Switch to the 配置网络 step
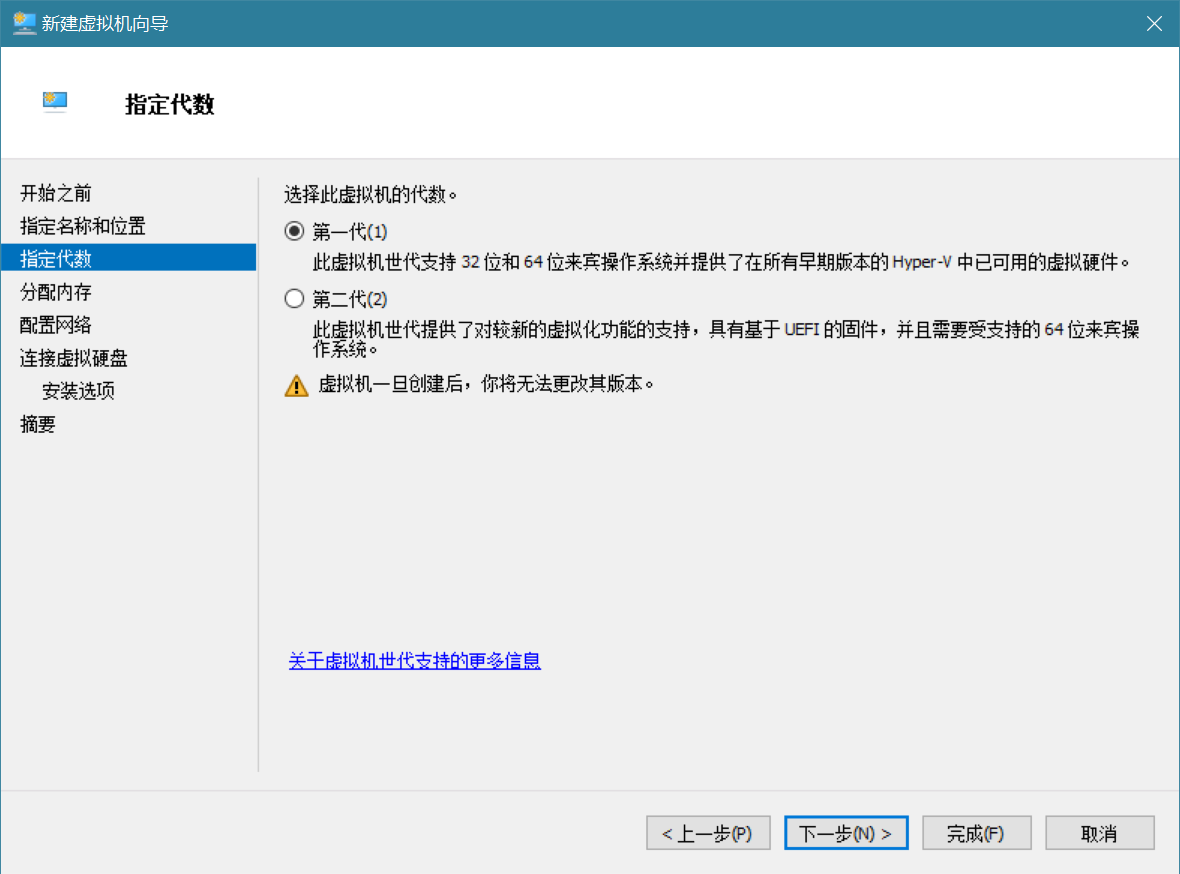 pyautogui.click(x=56, y=325)
